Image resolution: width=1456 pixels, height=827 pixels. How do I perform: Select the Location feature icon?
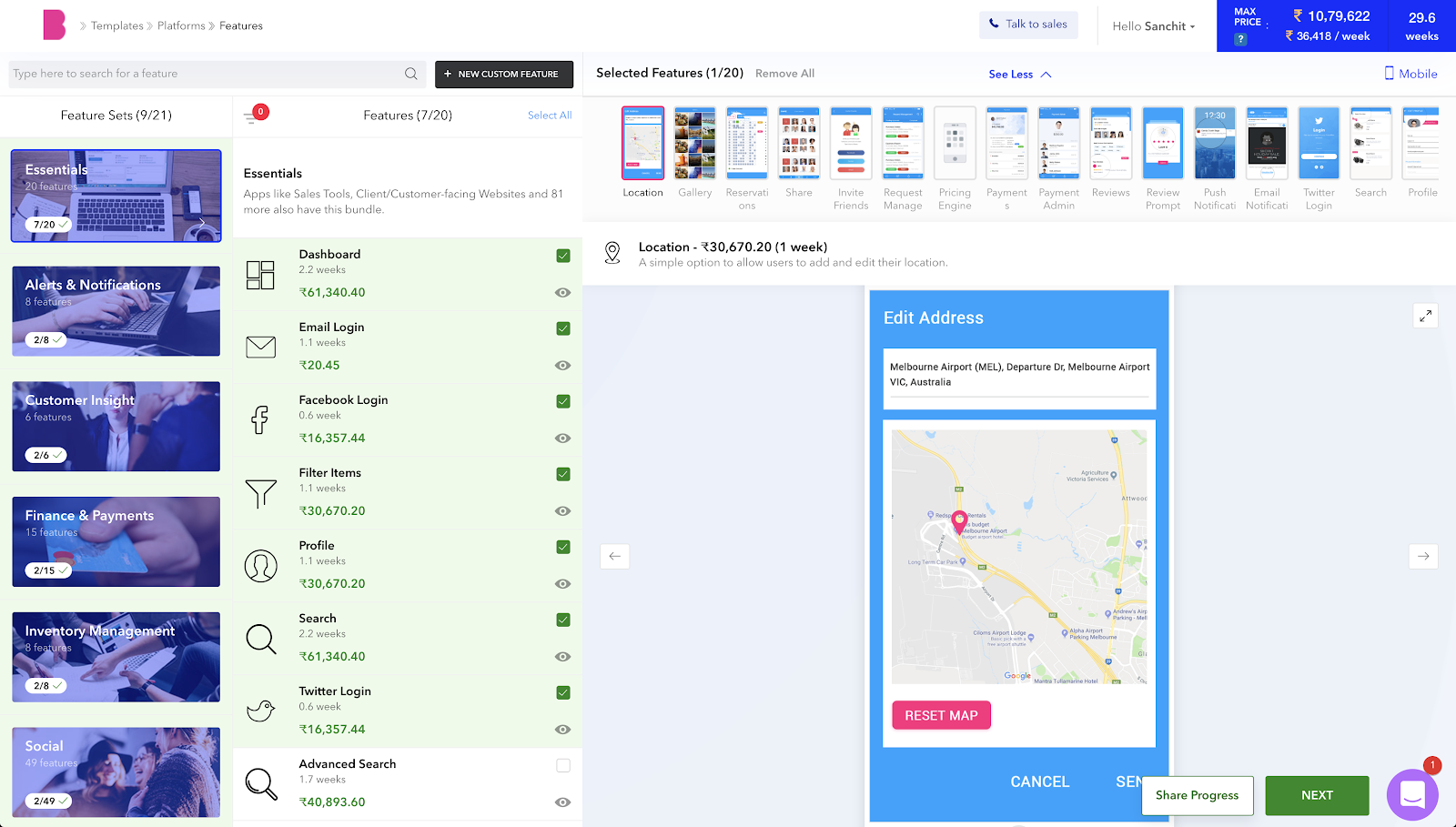tap(642, 143)
